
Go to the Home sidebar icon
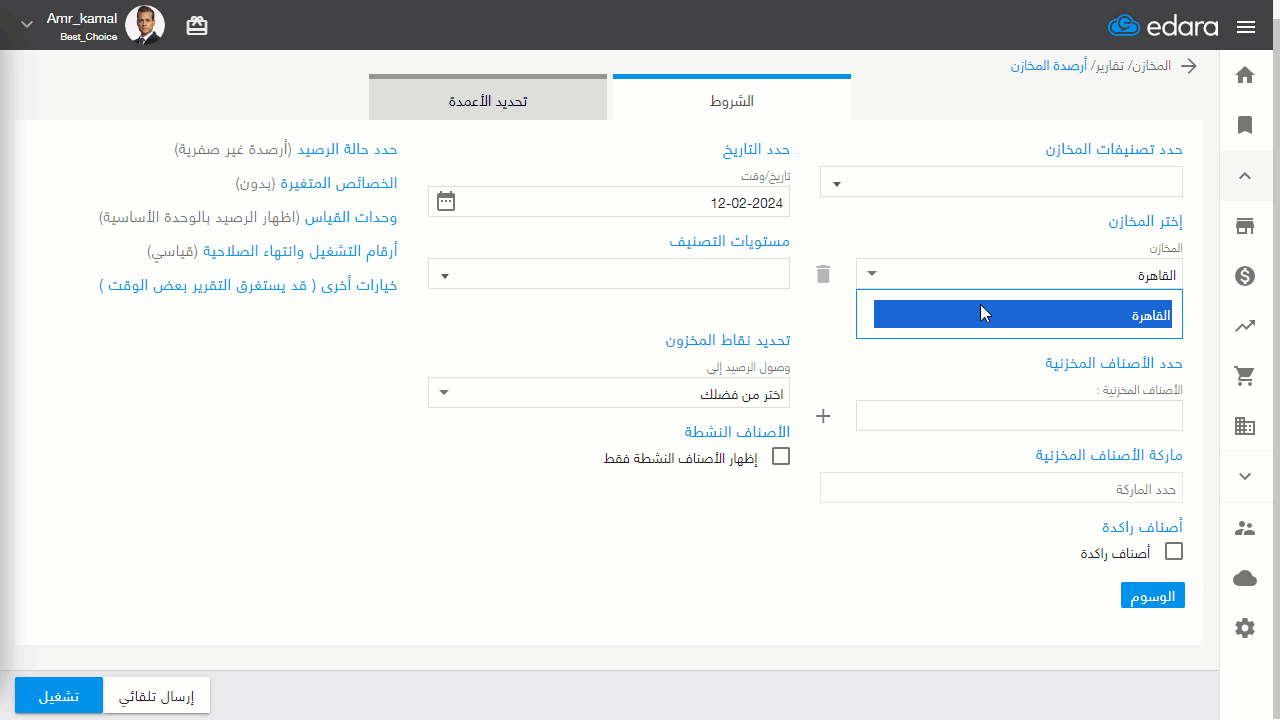(x=1245, y=75)
